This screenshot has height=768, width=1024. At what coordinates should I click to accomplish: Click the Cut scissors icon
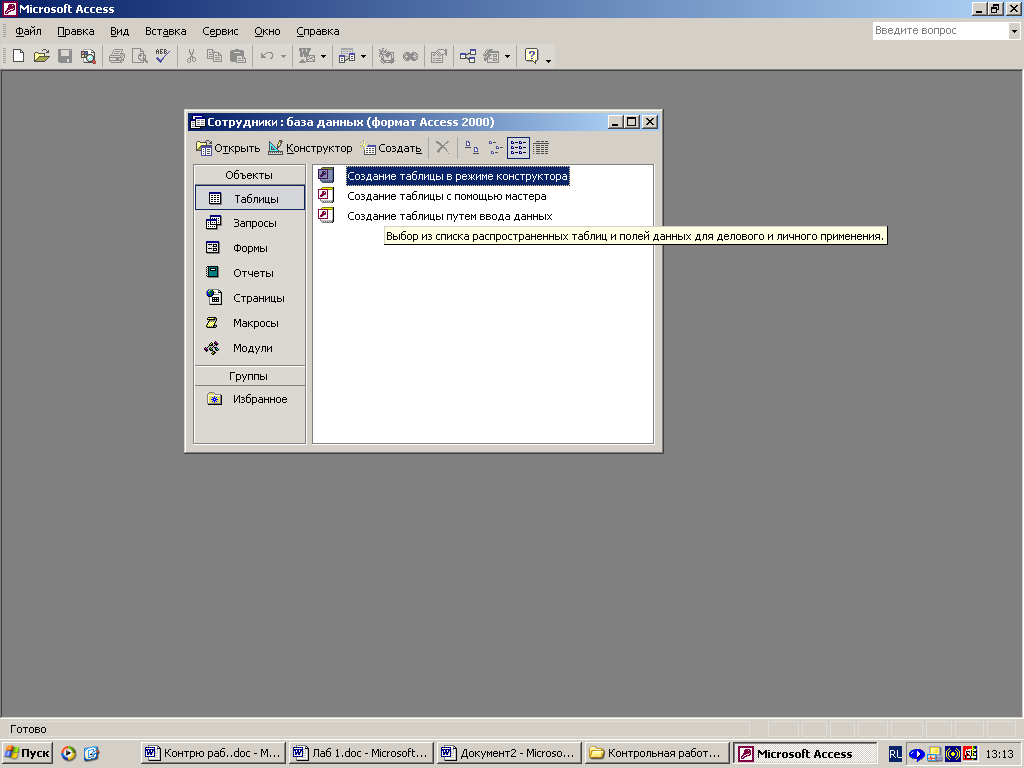(191, 56)
